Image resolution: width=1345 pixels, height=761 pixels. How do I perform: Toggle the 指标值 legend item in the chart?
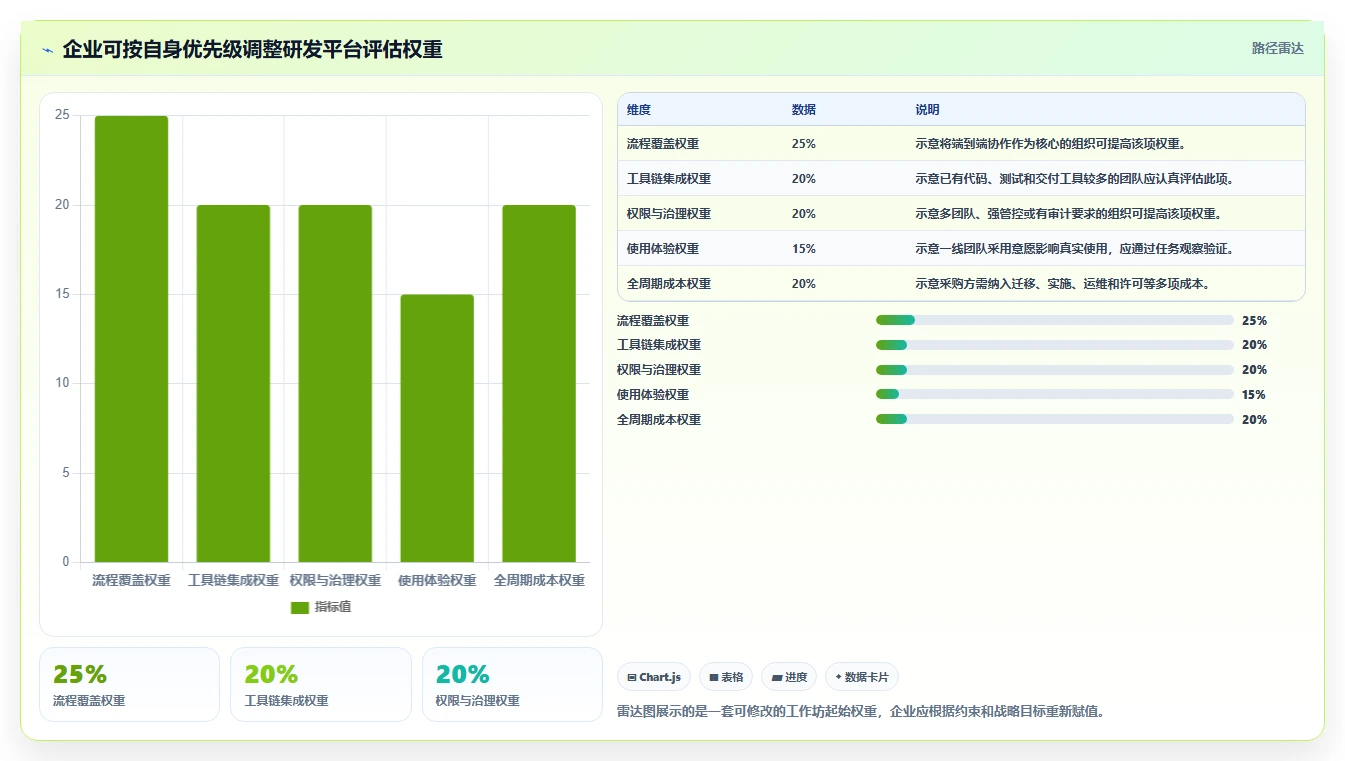pos(321,607)
